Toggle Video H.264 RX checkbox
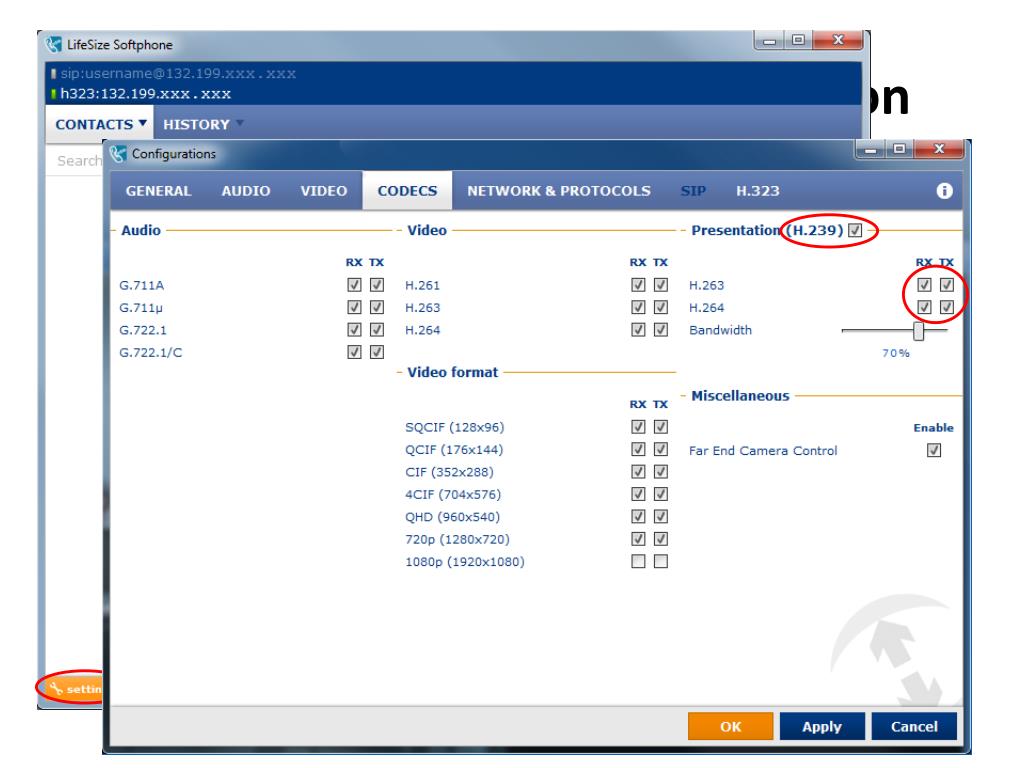The width and height of the screenshot is (1024, 768). pos(638,329)
